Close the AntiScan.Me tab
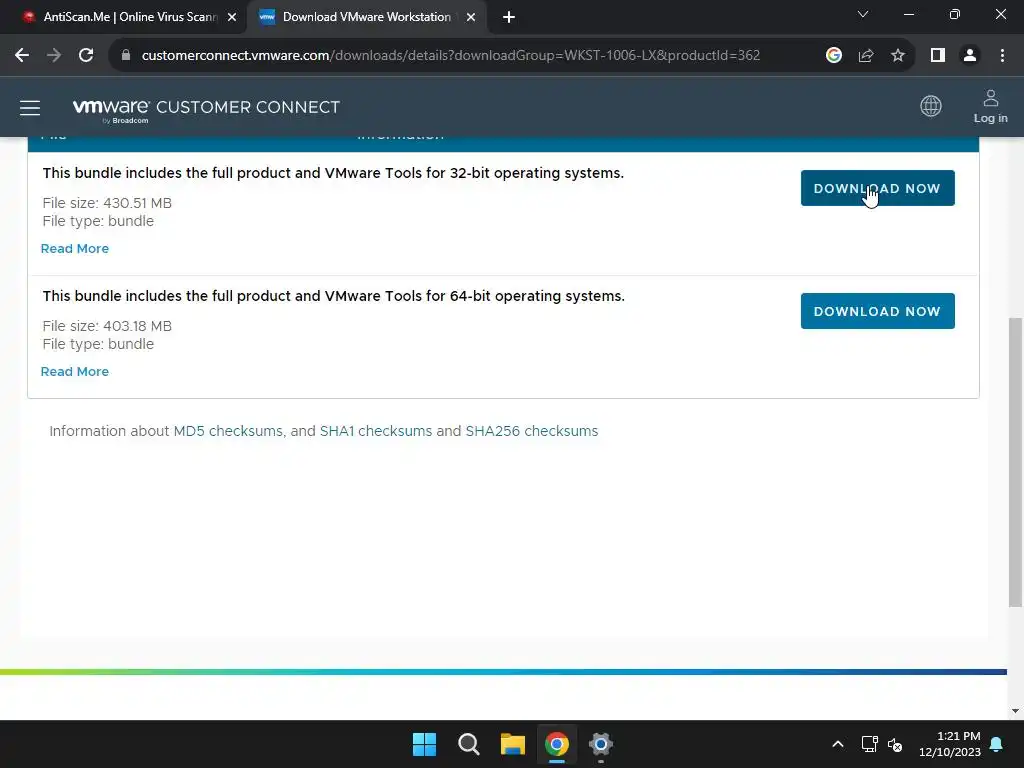This screenshot has width=1024, height=768. 232,18
